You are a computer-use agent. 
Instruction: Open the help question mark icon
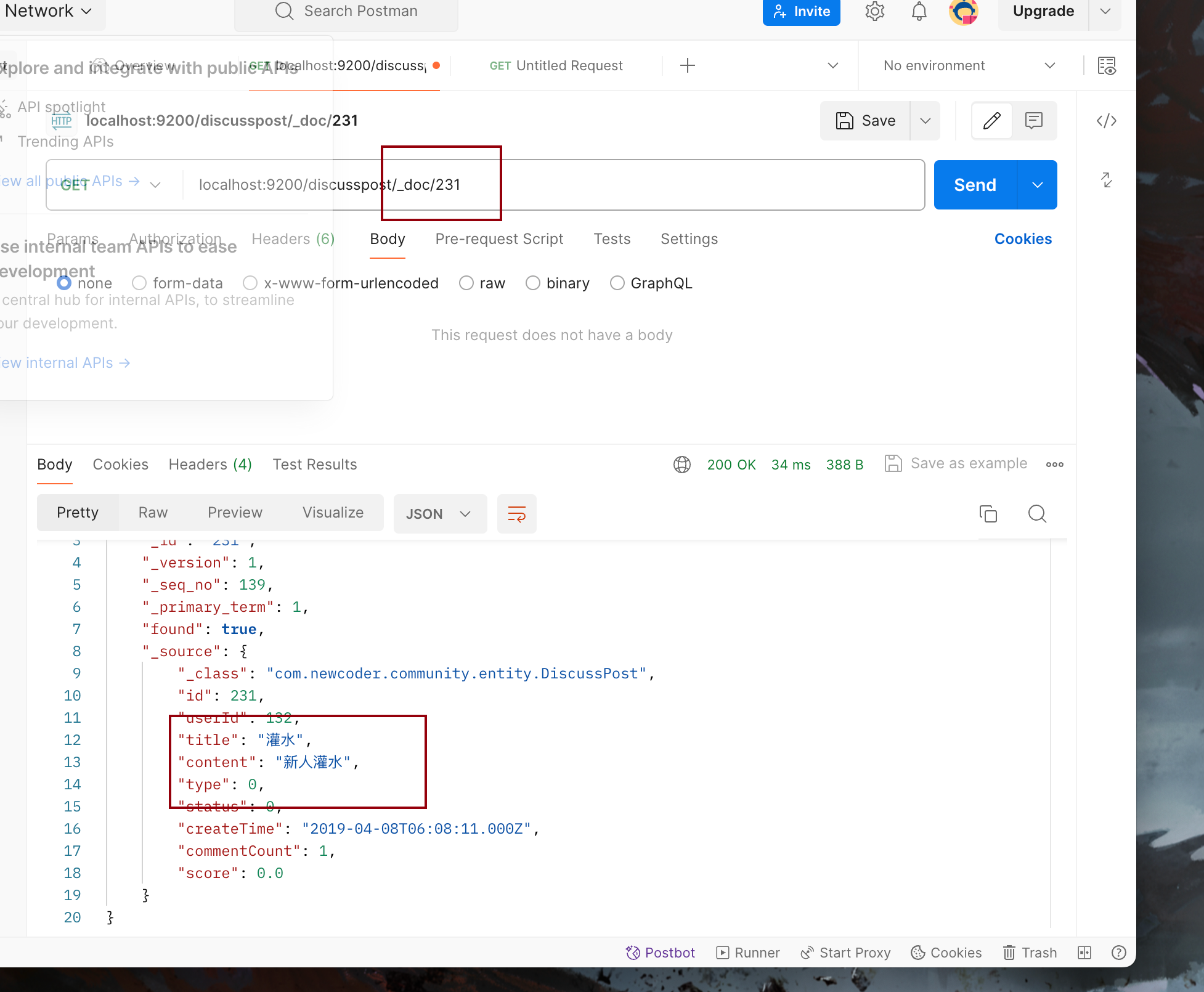point(1119,953)
